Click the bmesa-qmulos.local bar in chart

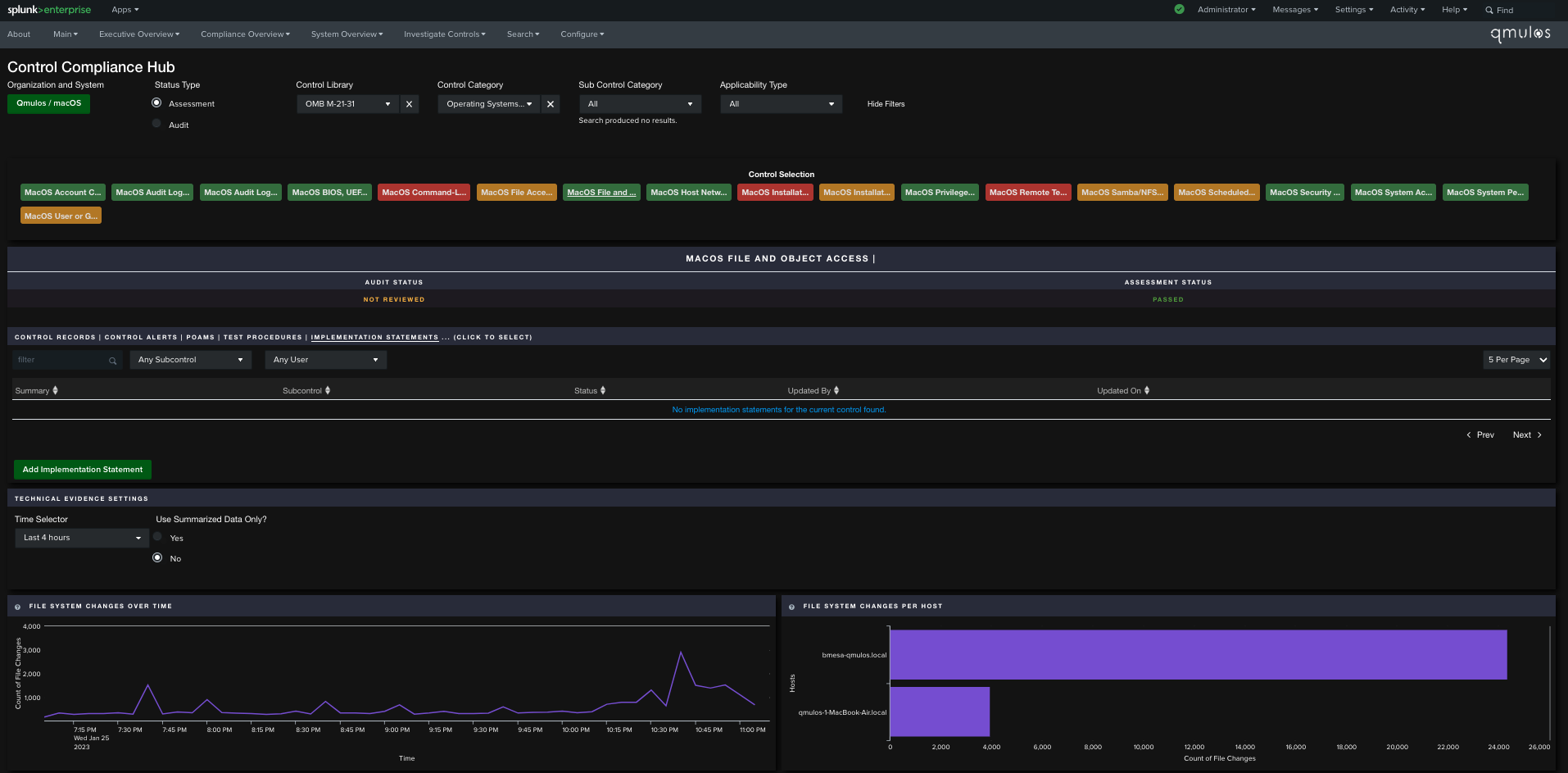[1199, 655]
